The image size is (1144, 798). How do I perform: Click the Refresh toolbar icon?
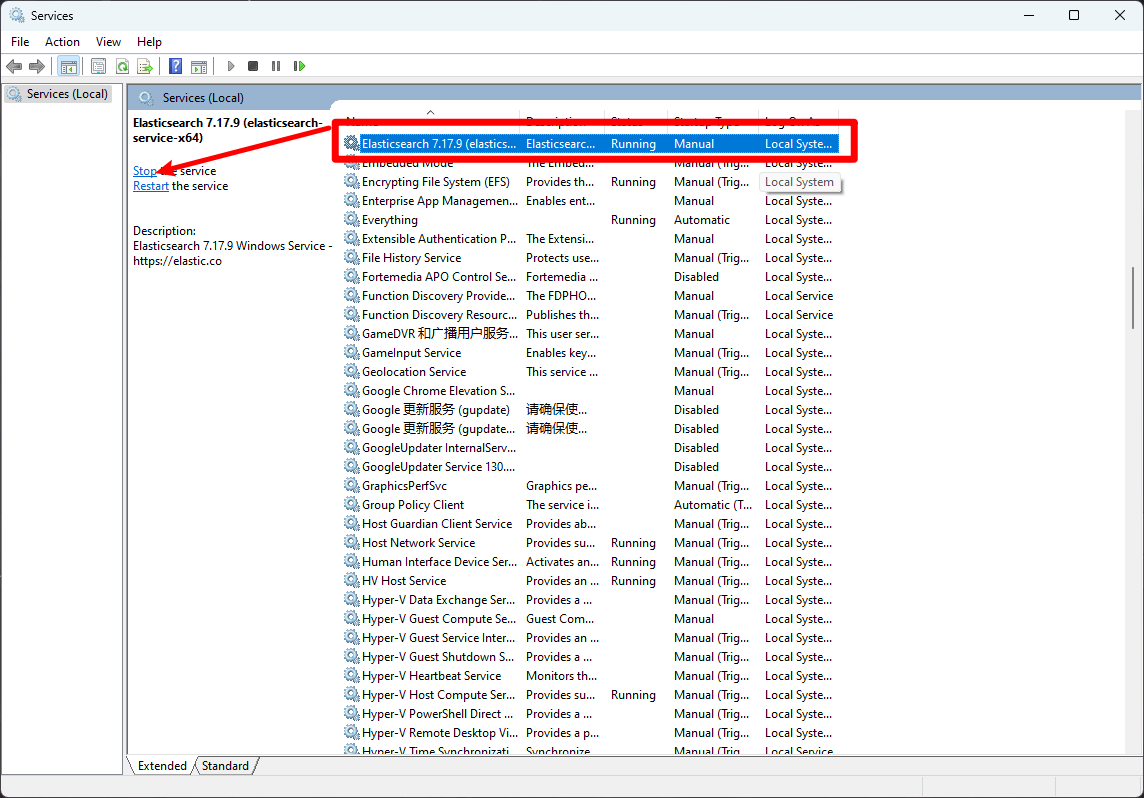point(123,66)
